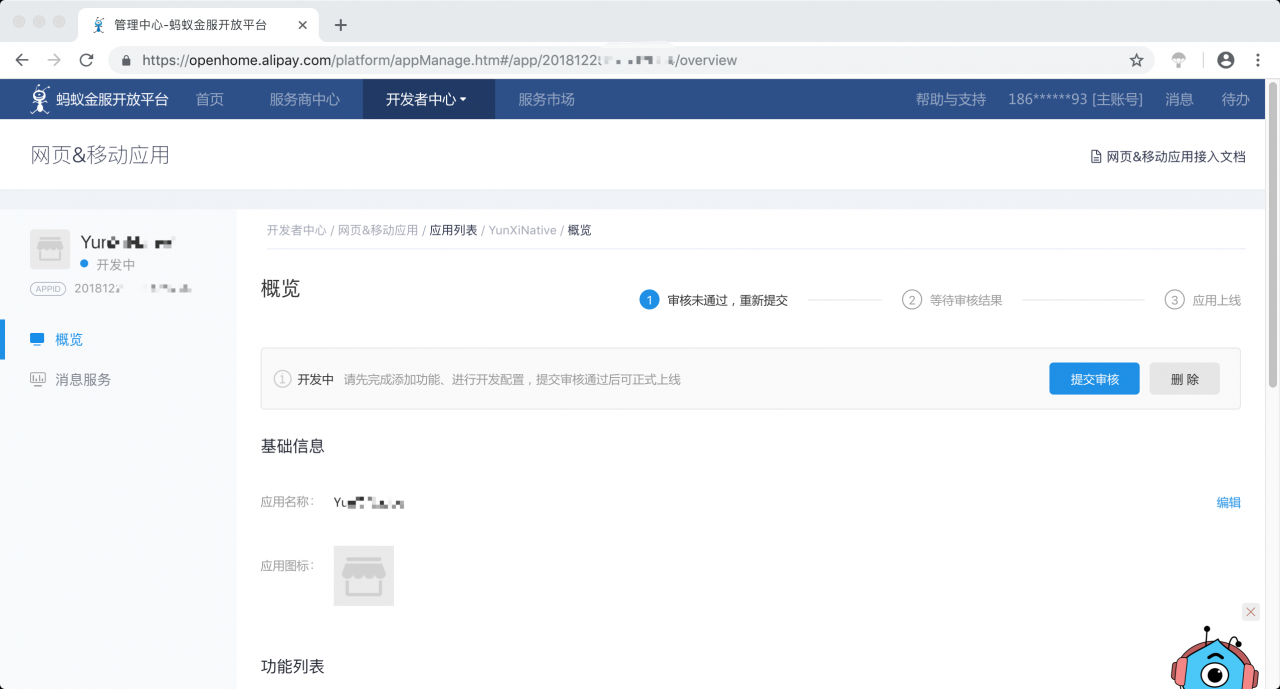Image resolution: width=1280 pixels, height=689 pixels.
Task: Open 帮助与支持 in the top bar
Action: (951, 99)
